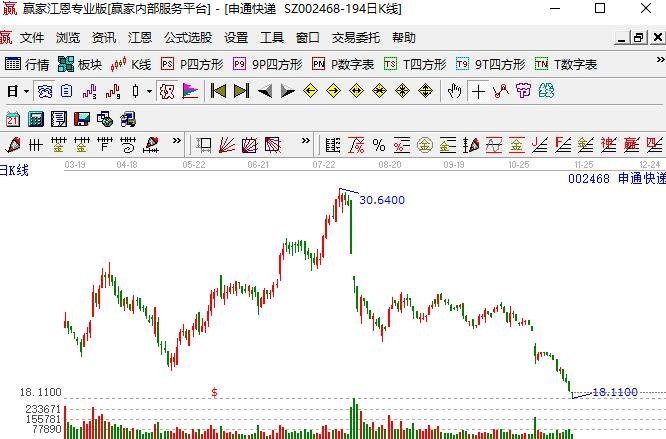Open the 交易委托 menu
The width and height of the screenshot is (666, 439).
point(356,38)
